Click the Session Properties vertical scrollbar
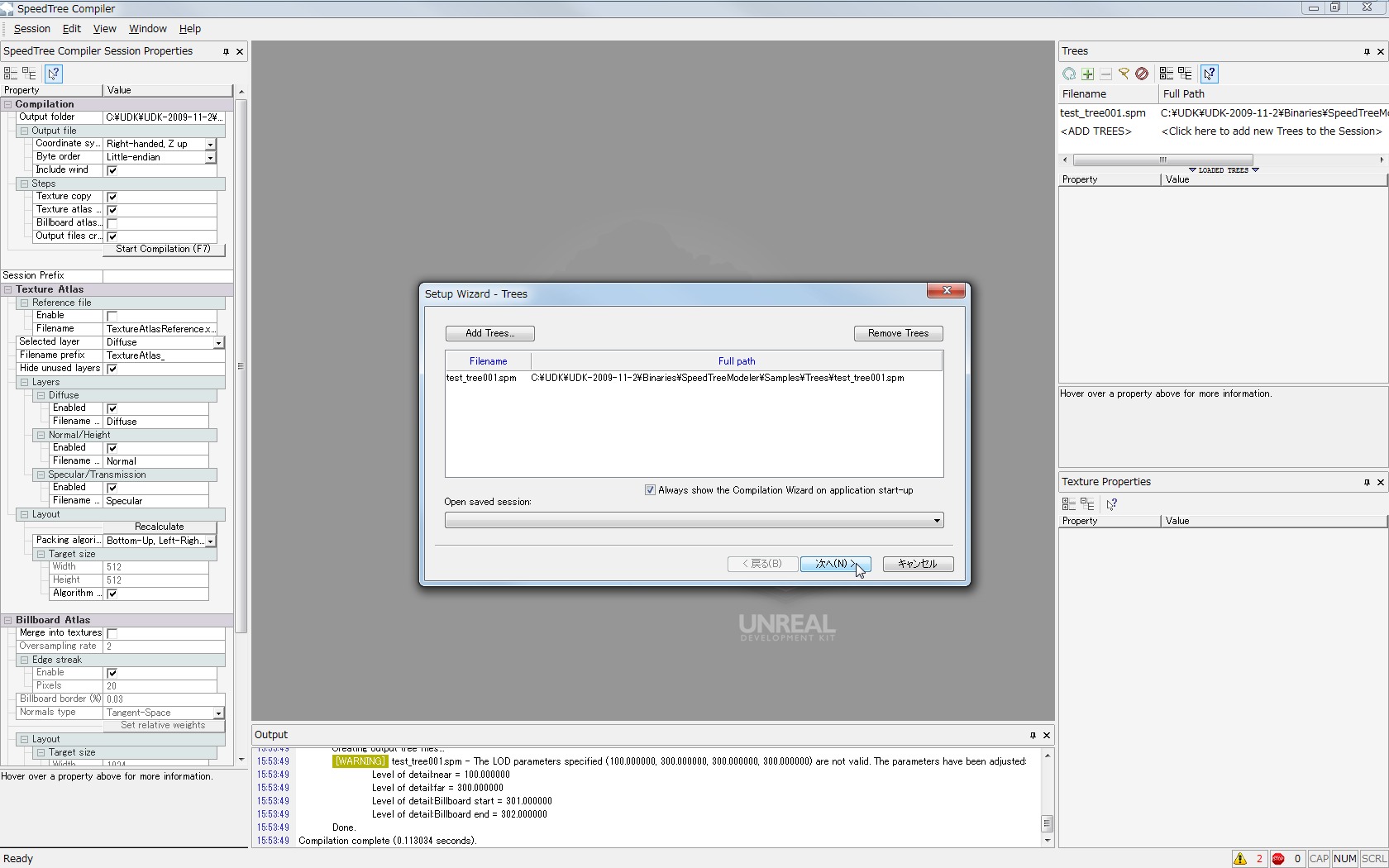The width and height of the screenshot is (1389, 868). pyautogui.click(x=241, y=365)
